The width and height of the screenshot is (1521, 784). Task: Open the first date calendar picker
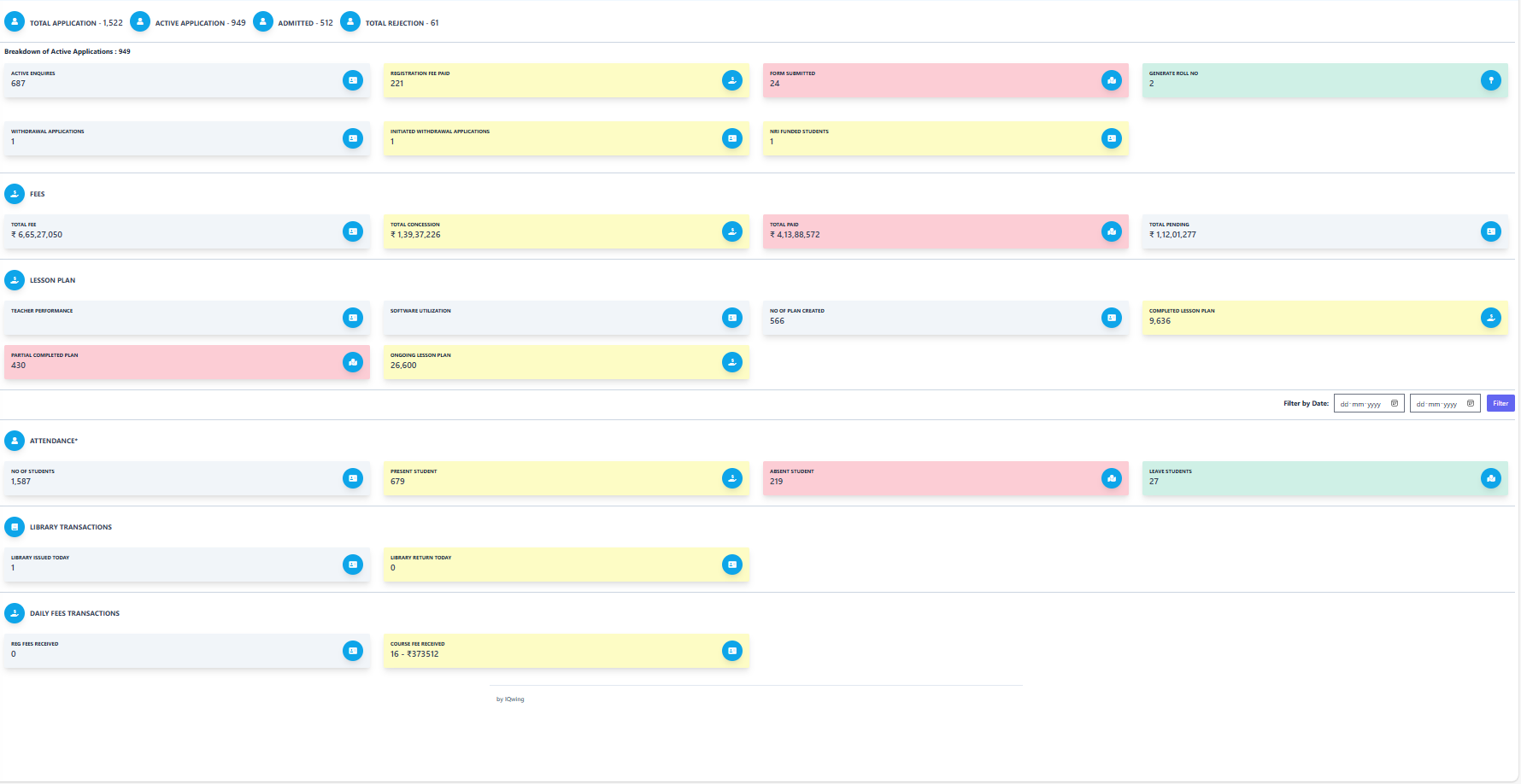(1395, 402)
